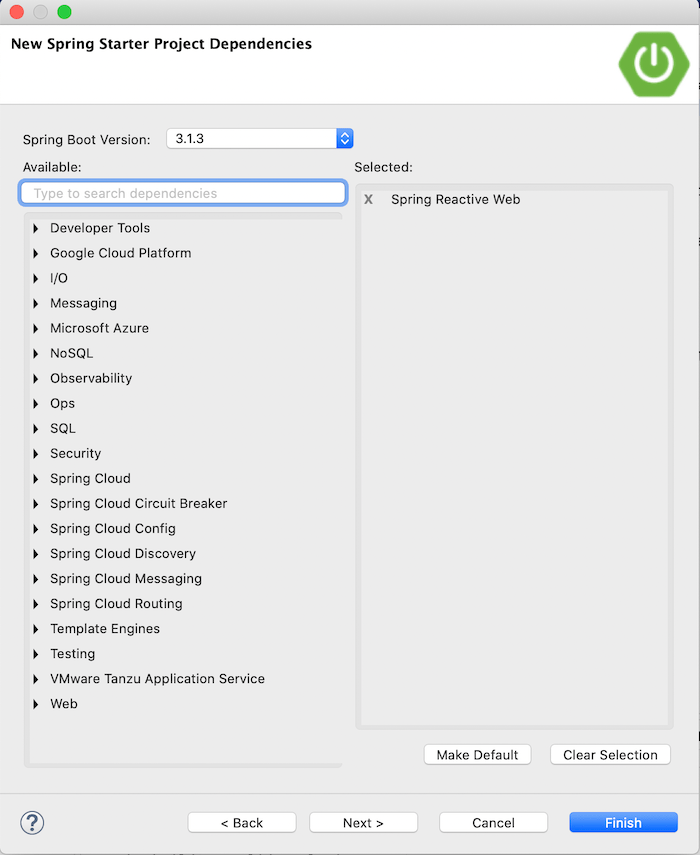This screenshot has height=855, width=700.
Task: Click the Next button
Action: pyautogui.click(x=363, y=821)
